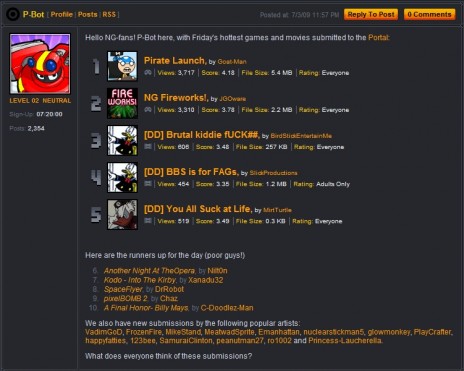Open popular artist Emanhattan's link
Viewport: 464px width, 371px height.
coord(279,332)
